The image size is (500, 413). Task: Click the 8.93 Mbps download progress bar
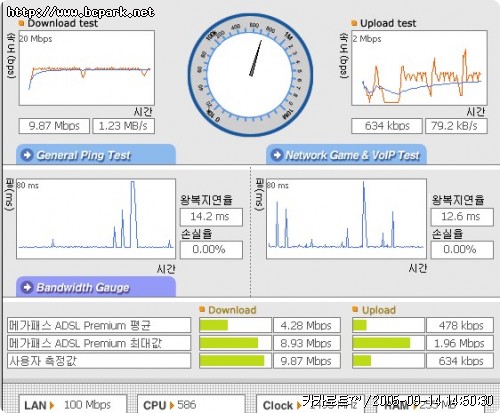click(235, 343)
